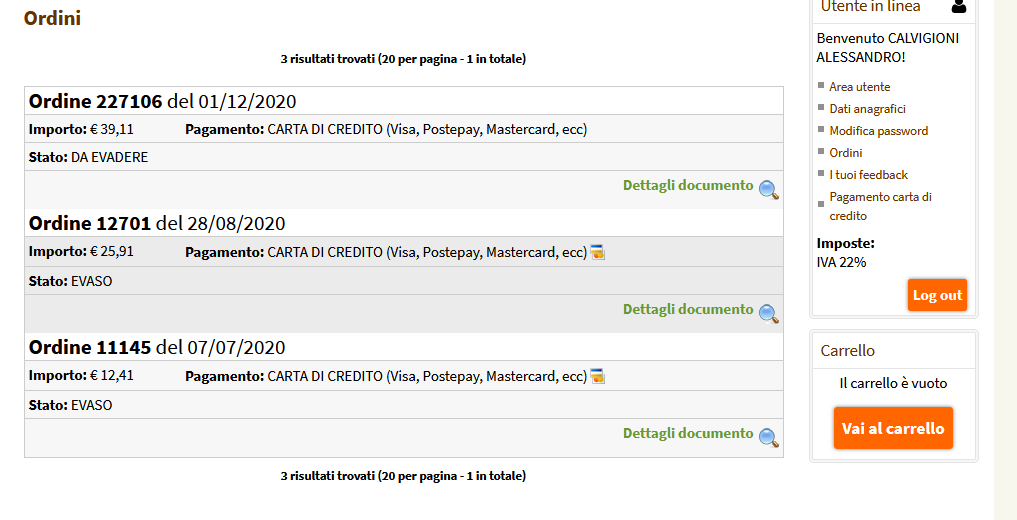Click the Log out button

(937, 295)
